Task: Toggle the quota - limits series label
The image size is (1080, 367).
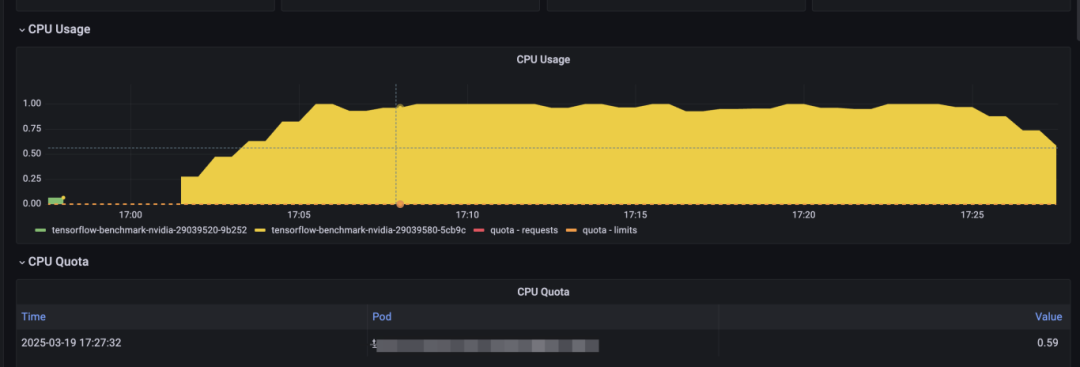Action: coord(610,231)
